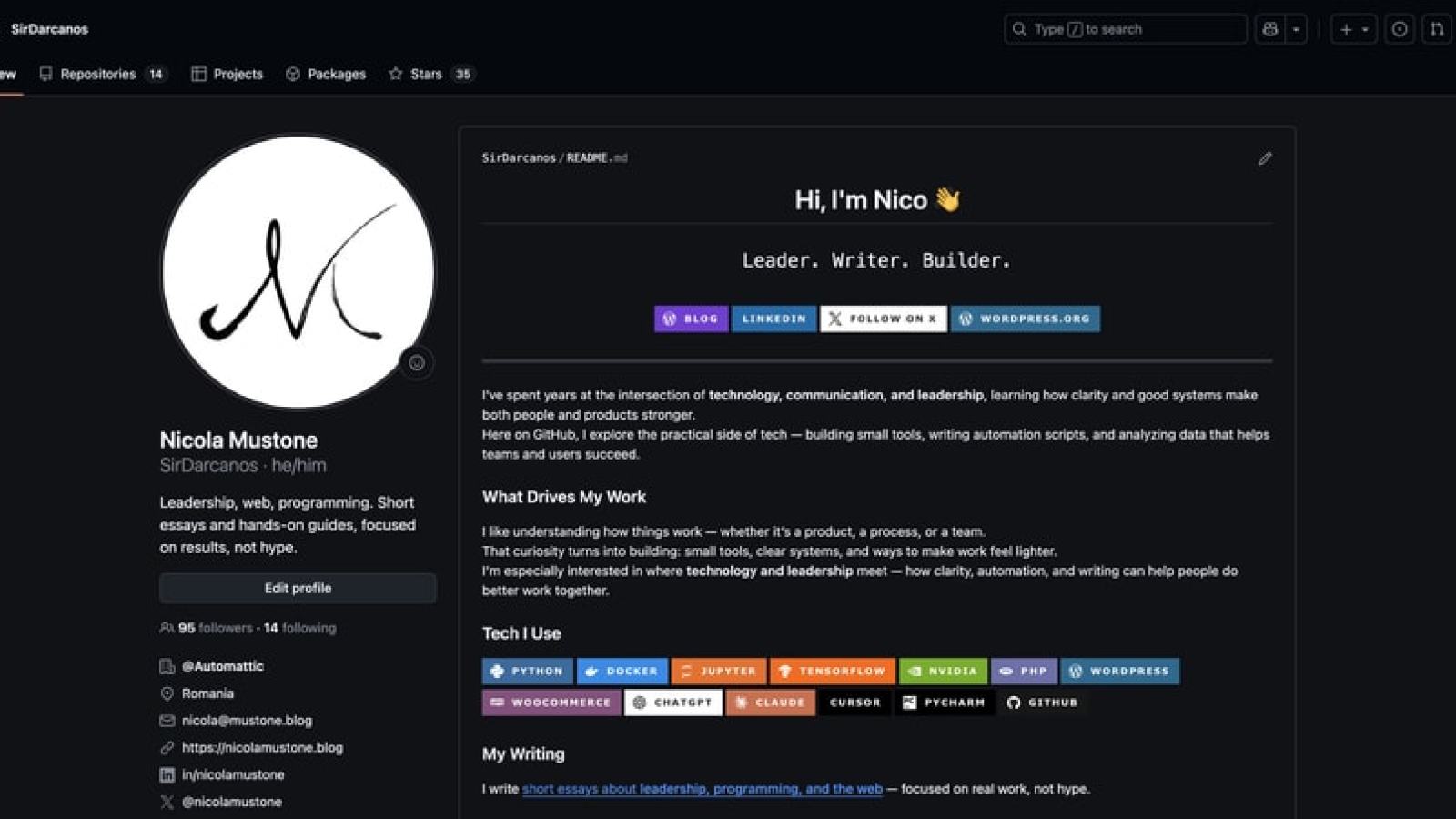Edit README with the pencil icon
This screenshot has height=819, width=1456.
pyautogui.click(x=1265, y=158)
